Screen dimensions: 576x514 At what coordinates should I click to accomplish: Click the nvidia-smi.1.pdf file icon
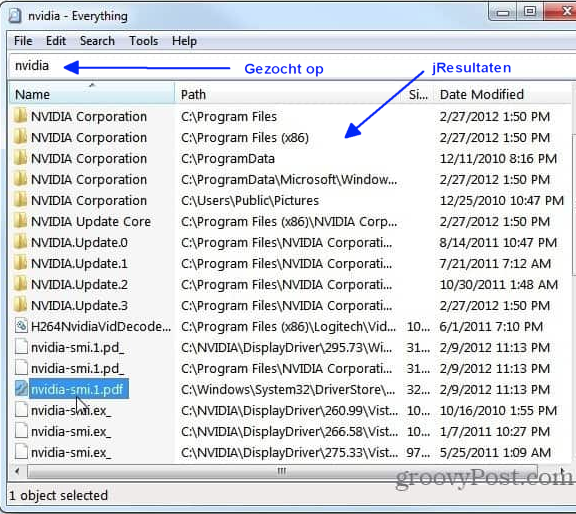pos(21,389)
